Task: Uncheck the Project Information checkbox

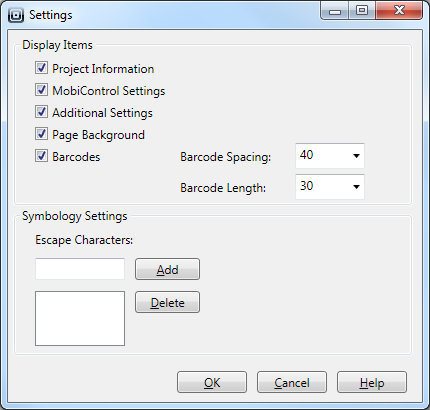Action: point(41,68)
